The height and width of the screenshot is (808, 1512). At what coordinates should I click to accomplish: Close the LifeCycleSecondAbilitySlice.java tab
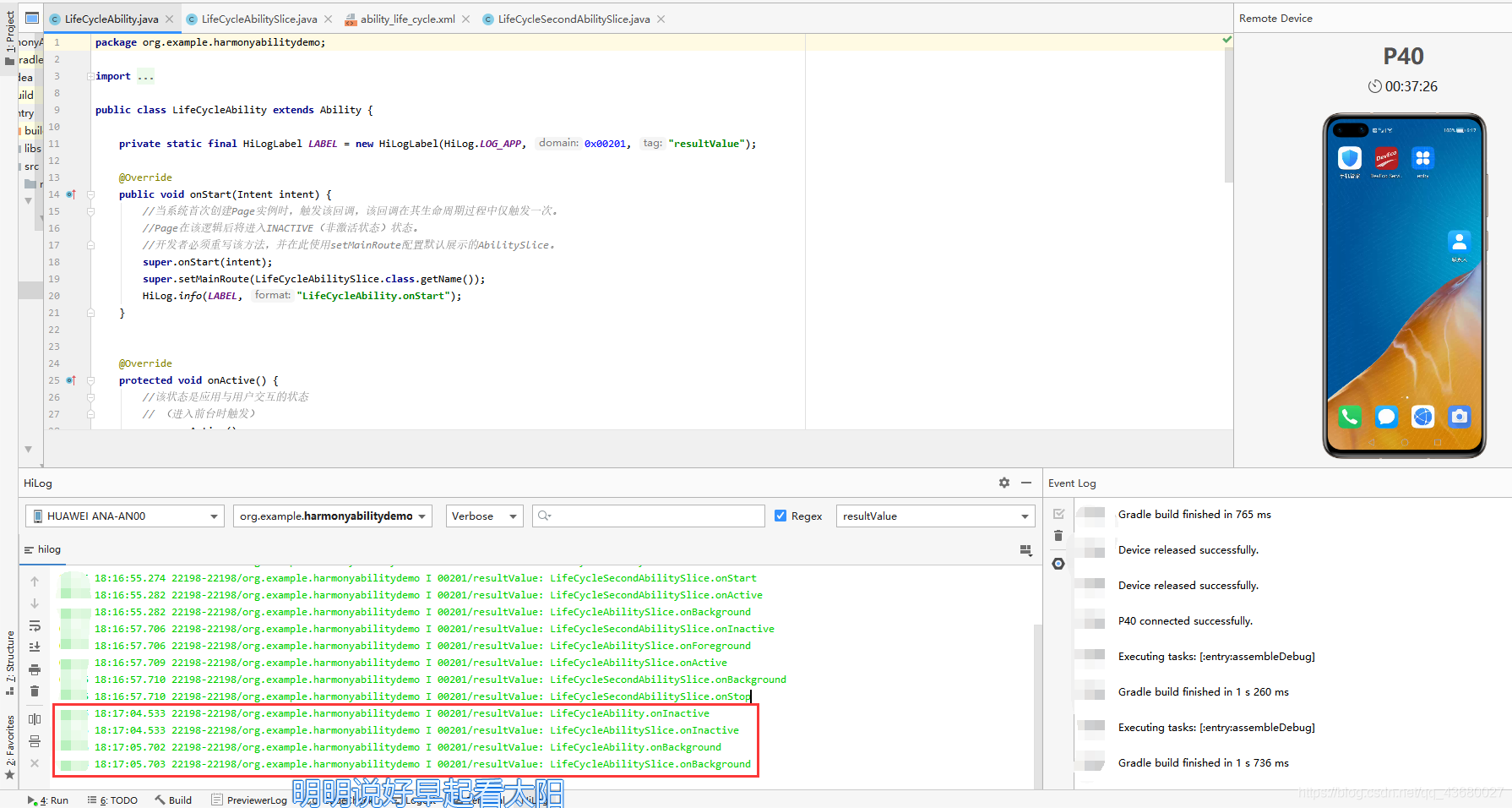(661, 19)
